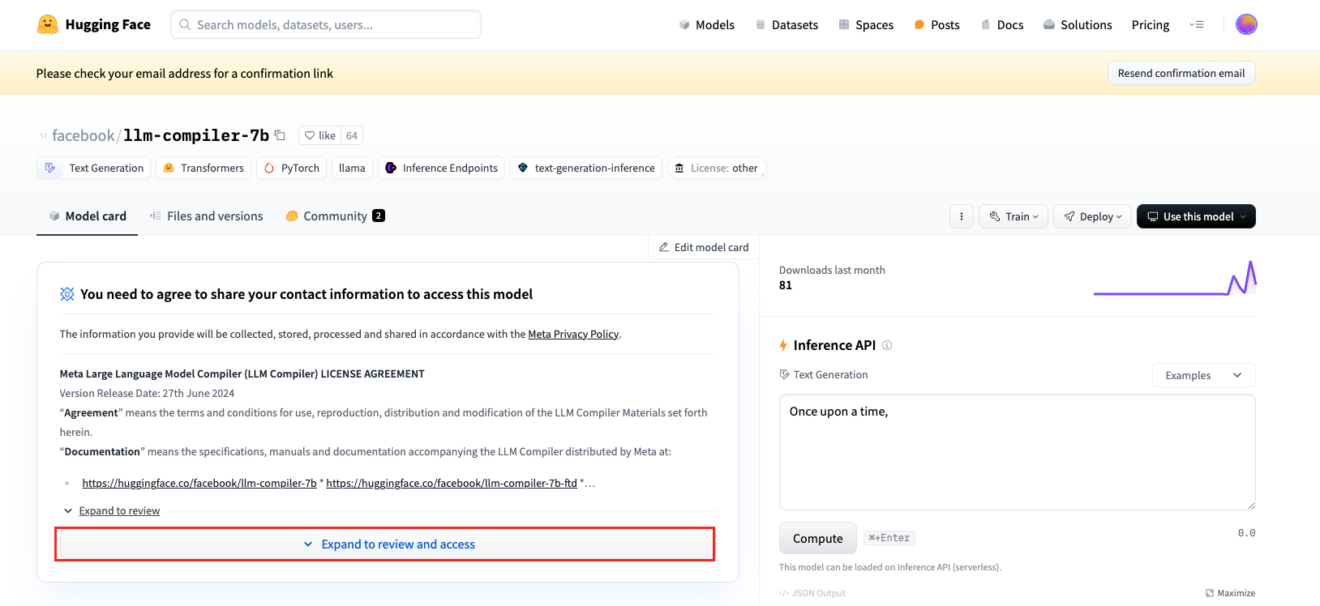Click inside the Once upon a time textbox

tap(1017, 452)
